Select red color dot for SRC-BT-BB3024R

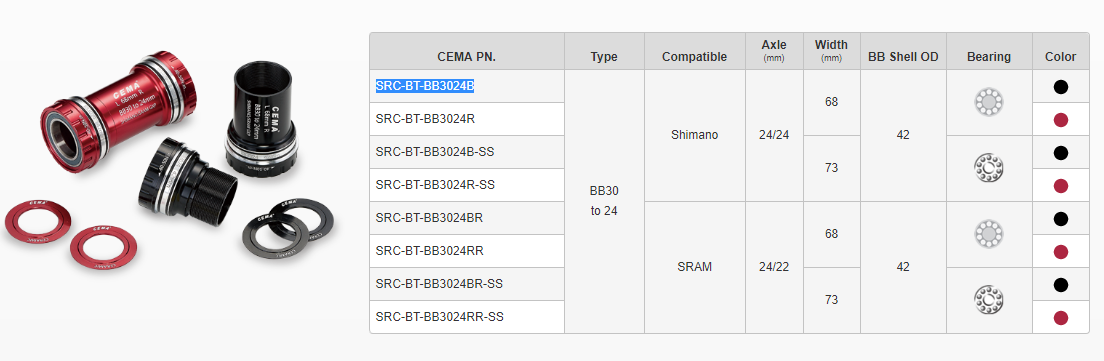[x=1060, y=120]
